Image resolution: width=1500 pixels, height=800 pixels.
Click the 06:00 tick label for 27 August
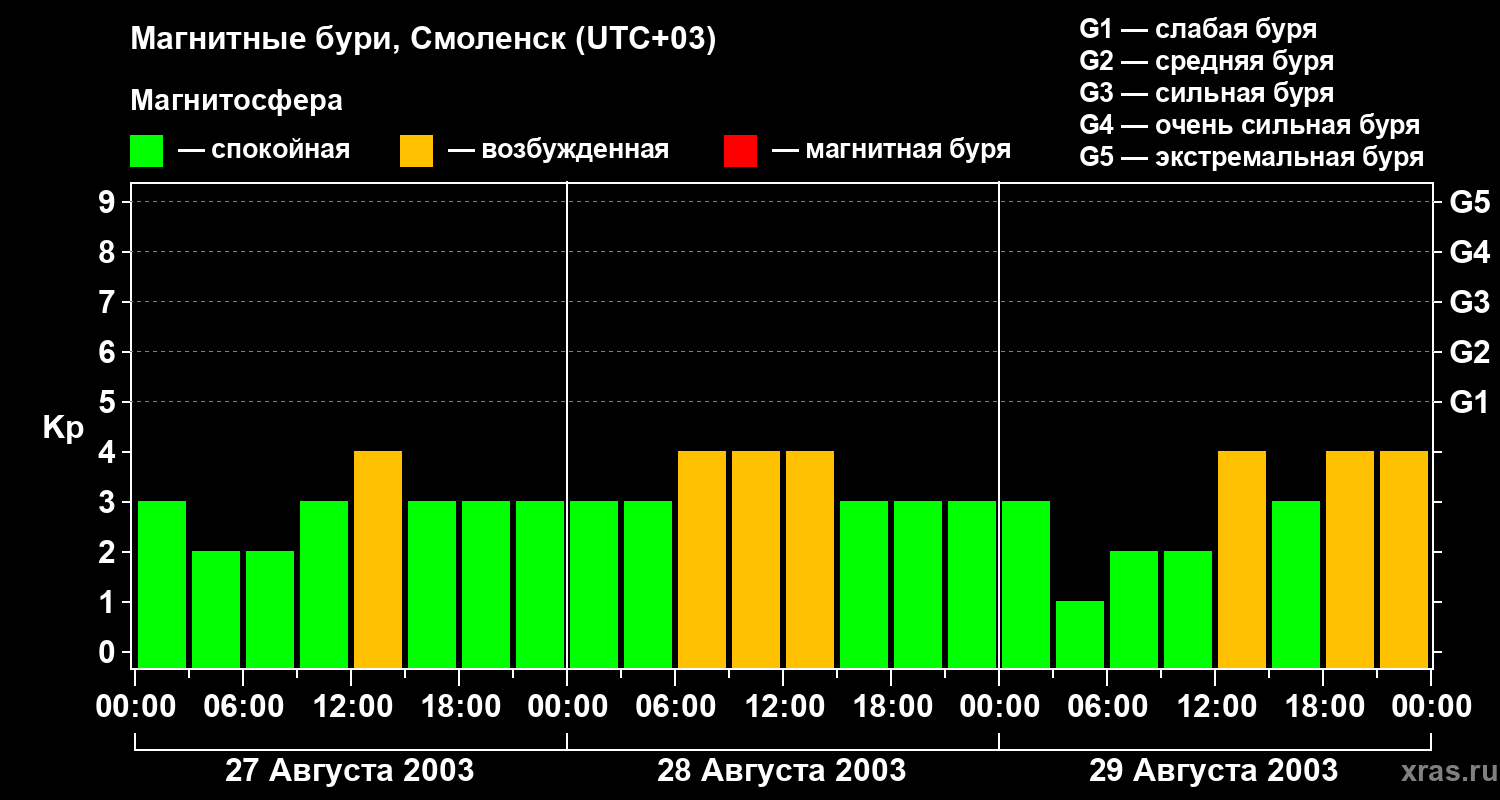(x=243, y=707)
